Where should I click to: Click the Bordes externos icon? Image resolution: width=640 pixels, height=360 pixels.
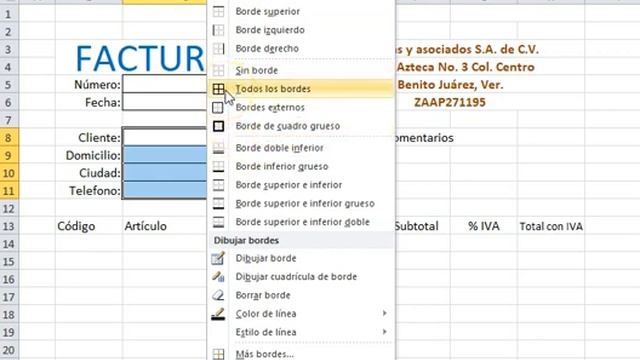coord(218,107)
